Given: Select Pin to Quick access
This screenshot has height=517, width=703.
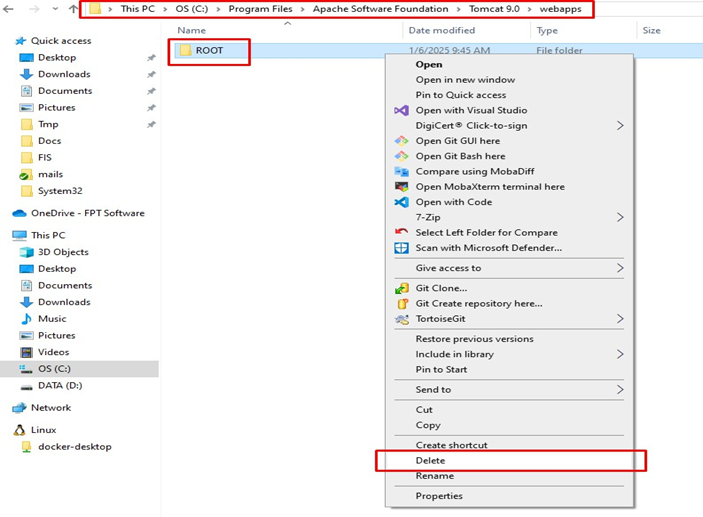Looking at the screenshot, I should pyautogui.click(x=510, y=95).
